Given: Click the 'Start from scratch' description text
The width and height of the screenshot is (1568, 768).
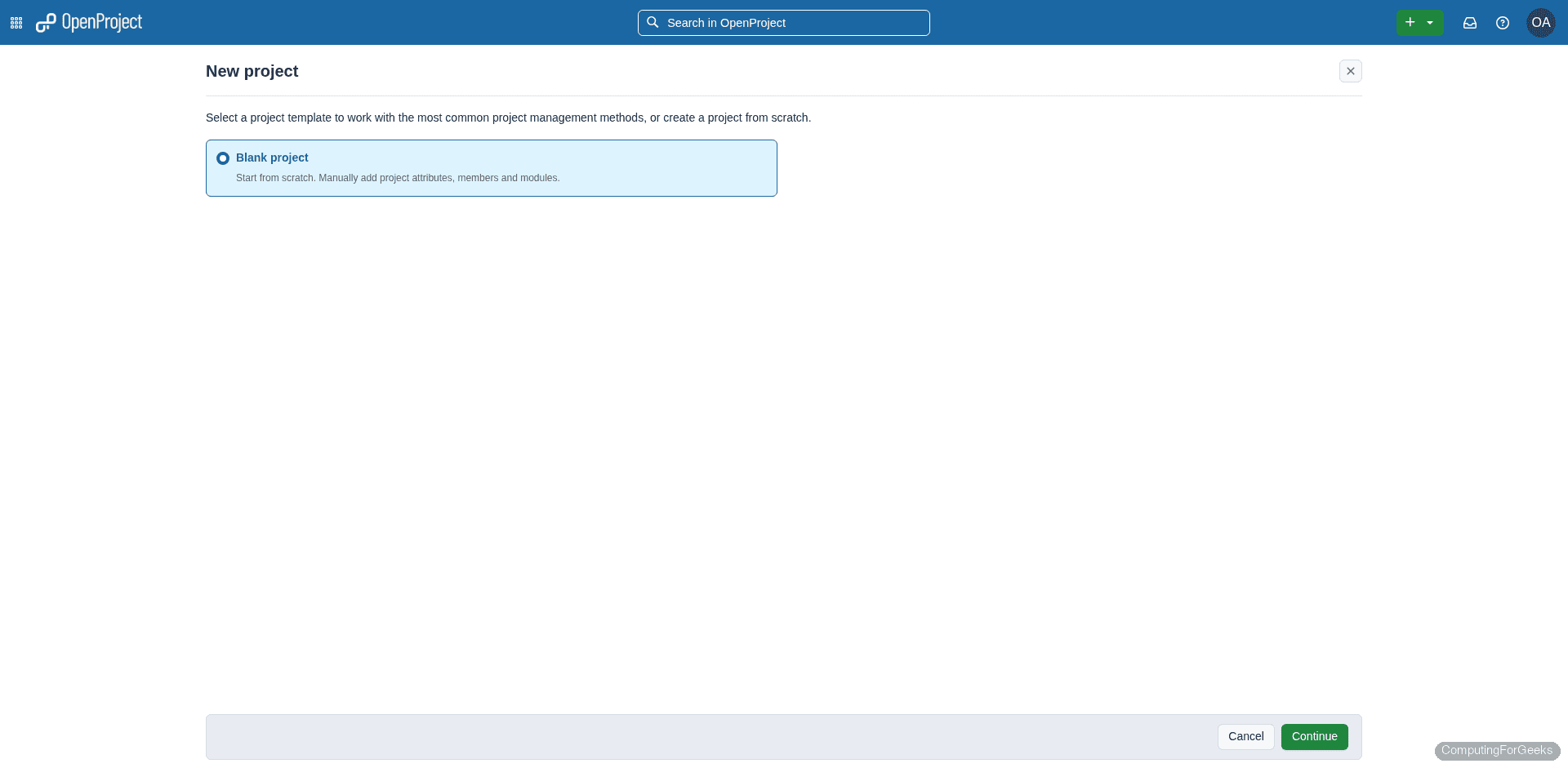Looking at the screenshot, I should [x=398, y=178].
